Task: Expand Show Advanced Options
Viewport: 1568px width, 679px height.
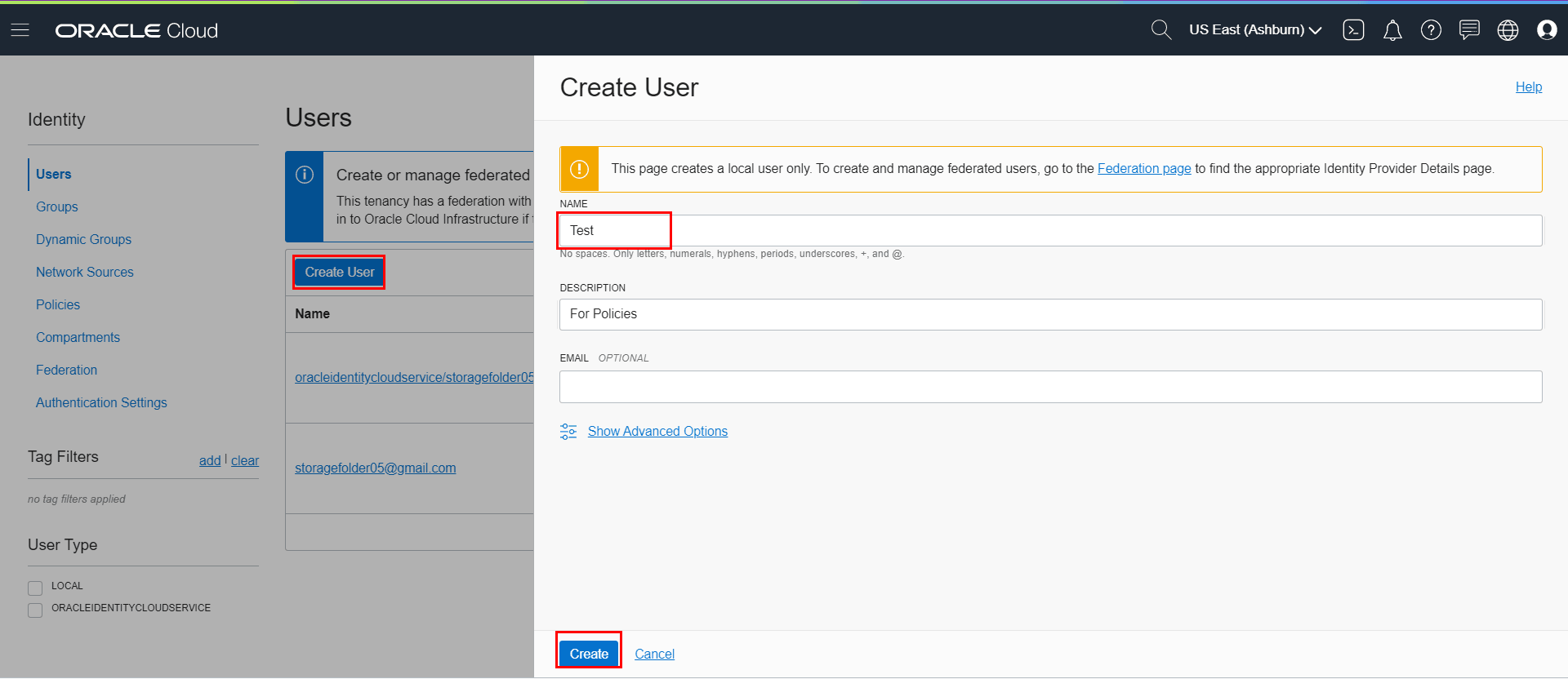Action: click(x=657, y=431)
